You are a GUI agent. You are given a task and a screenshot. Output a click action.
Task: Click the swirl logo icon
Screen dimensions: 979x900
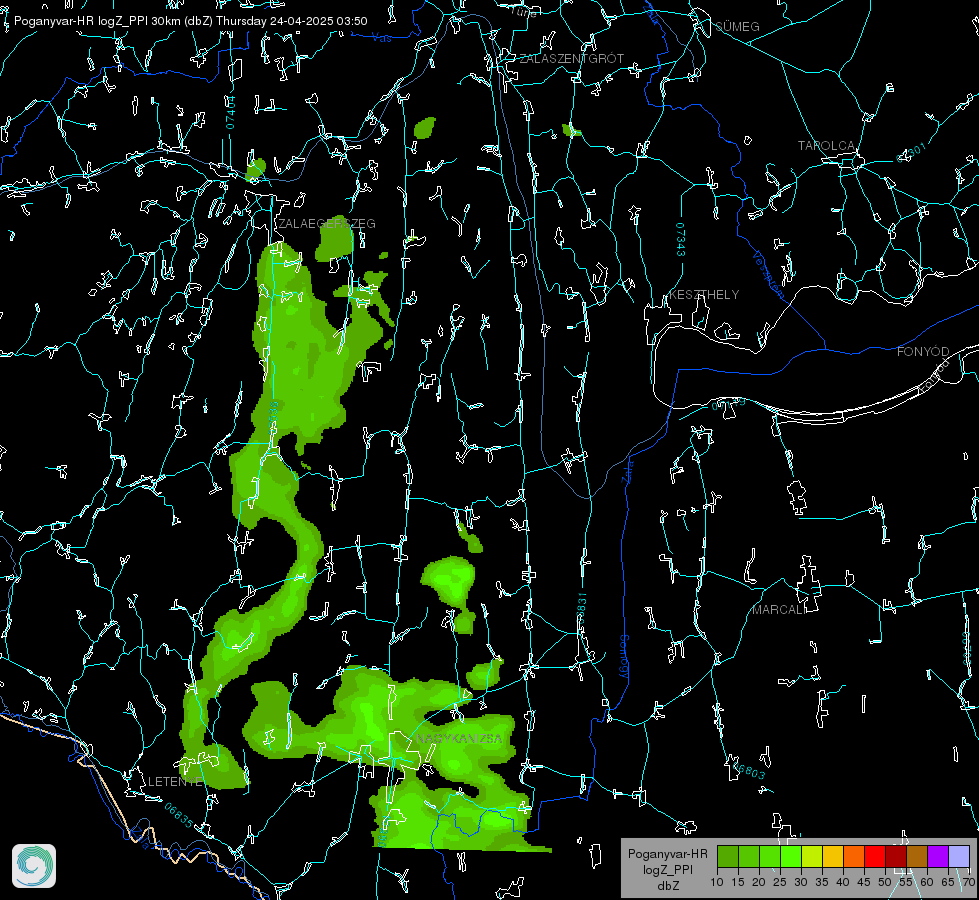[x=34, y=866]
